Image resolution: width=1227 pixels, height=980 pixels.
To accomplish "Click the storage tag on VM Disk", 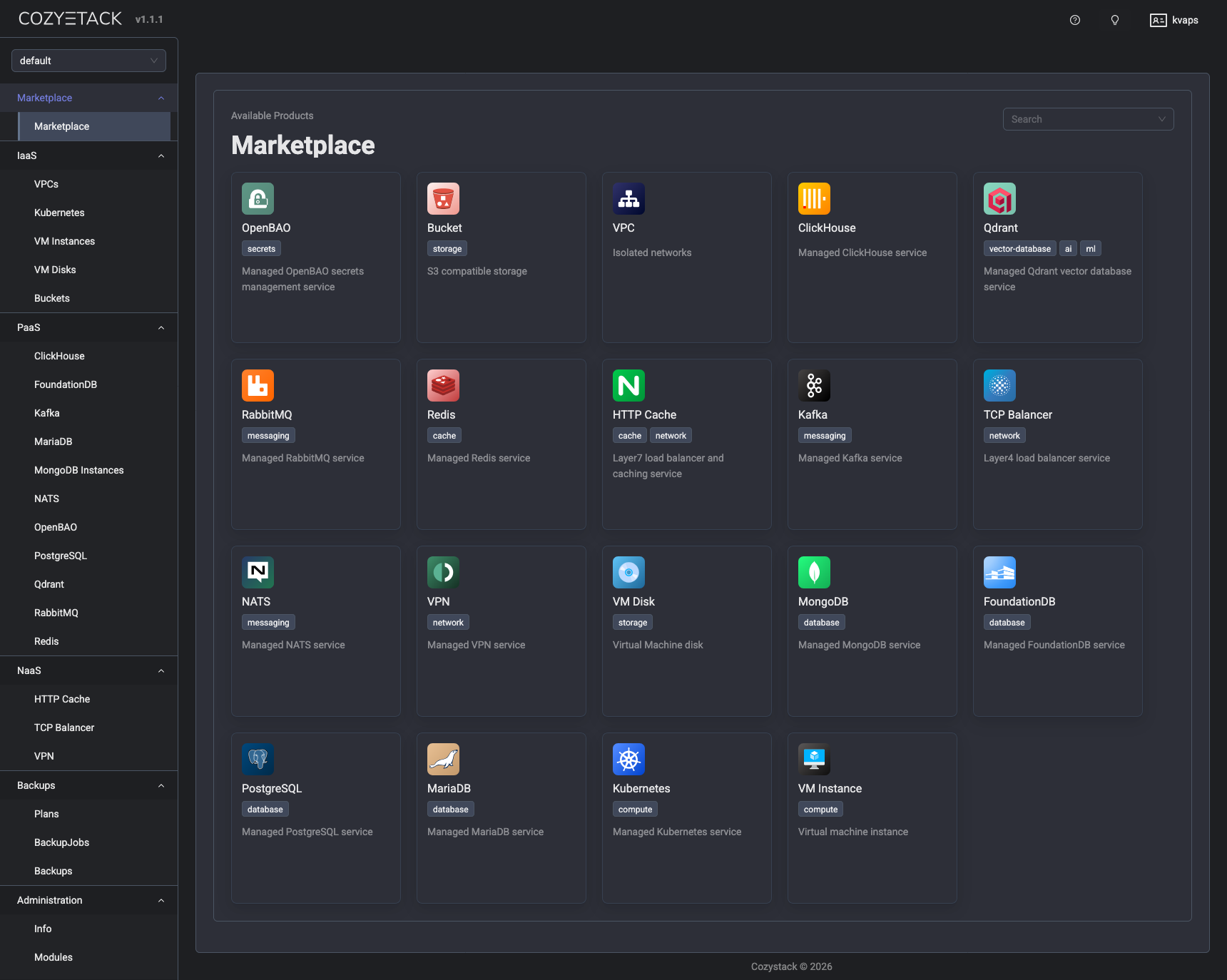I will click(632, 622).
